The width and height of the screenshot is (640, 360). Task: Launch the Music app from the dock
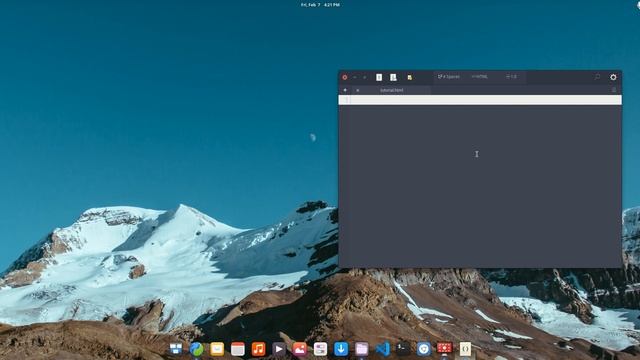(258, 349)
